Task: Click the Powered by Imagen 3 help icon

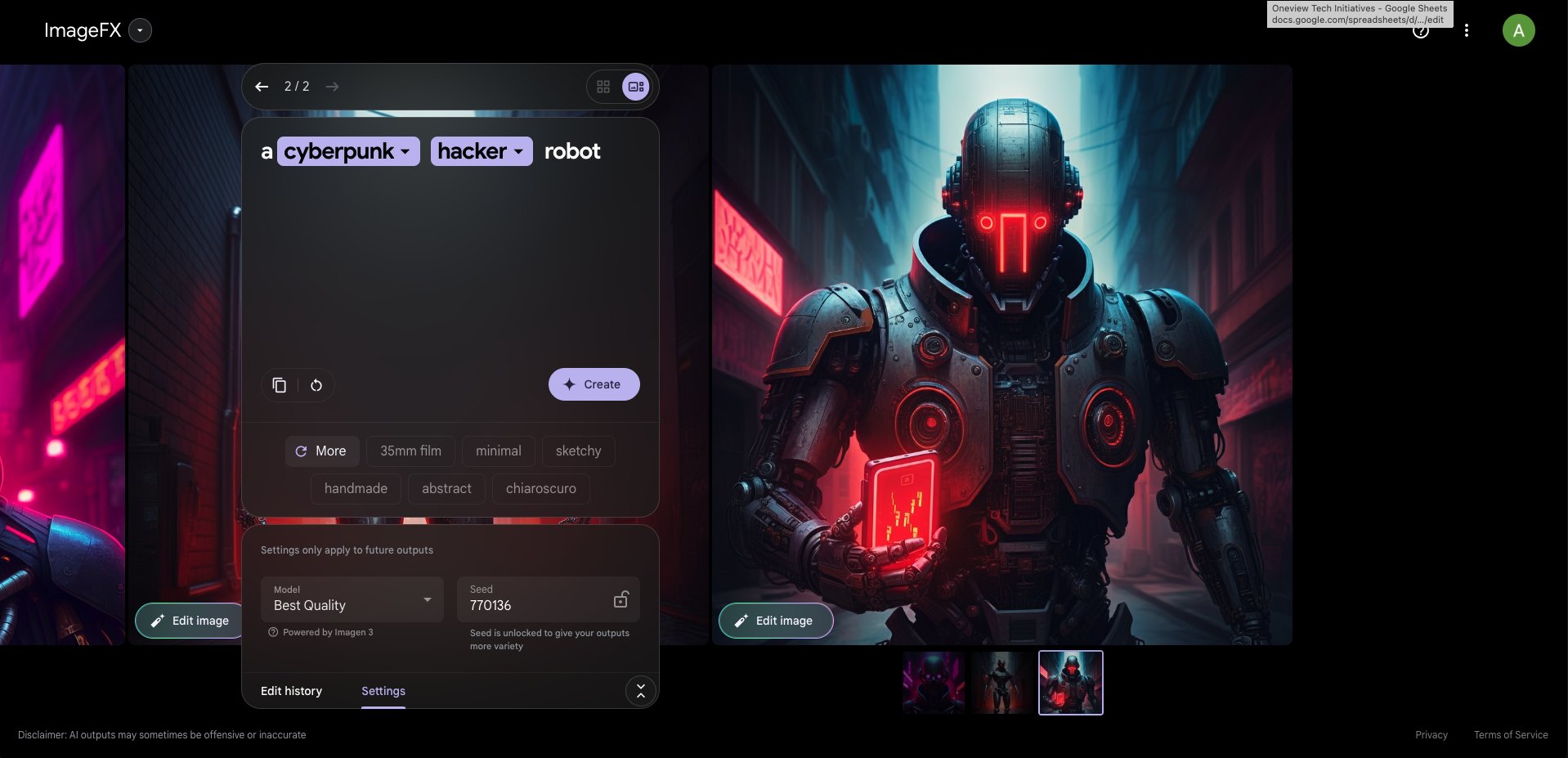Action: pos(273,632)
